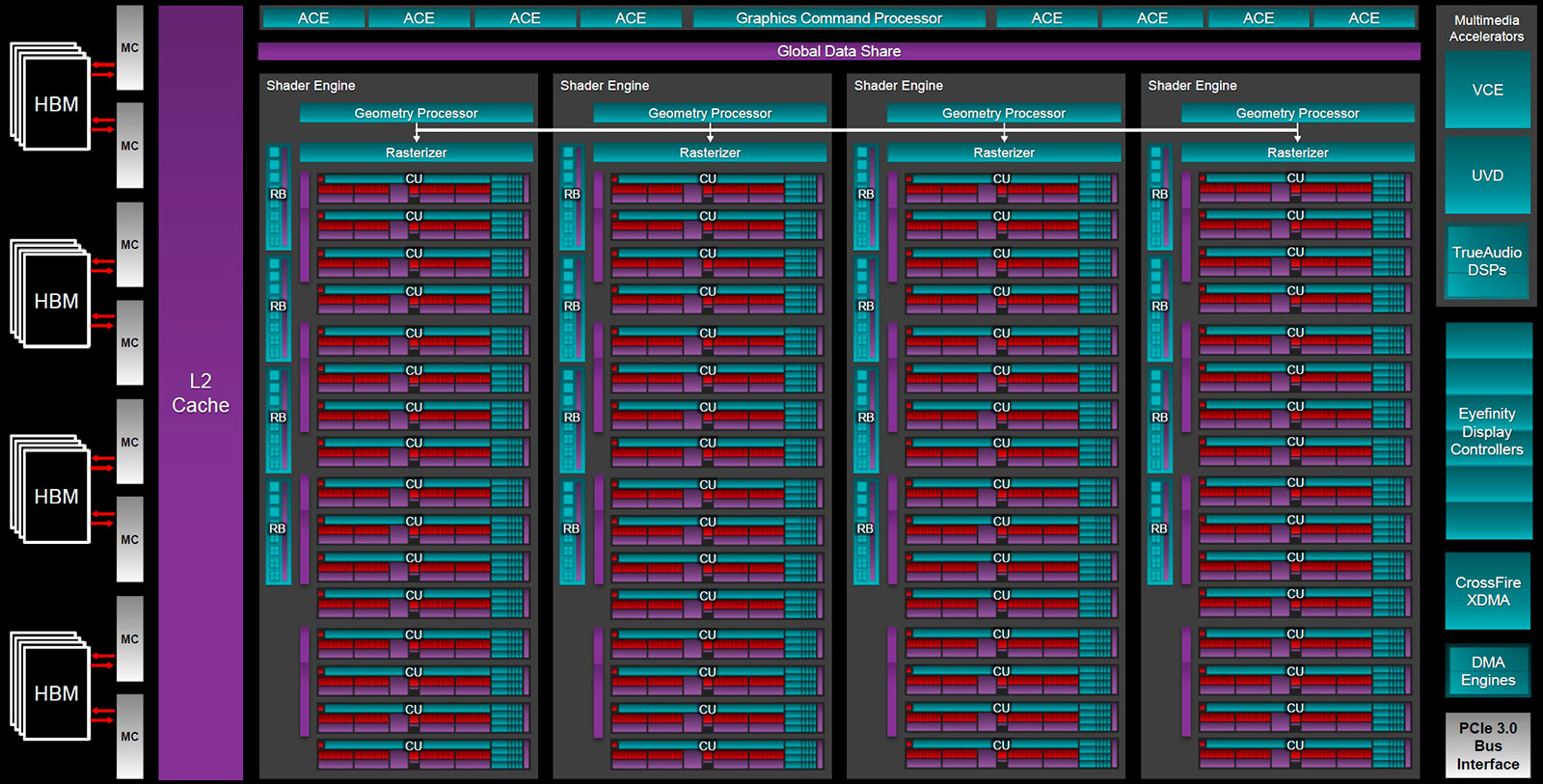
Task: Select top RB block in leftmost Shader Engine
Action: (278, 196)
